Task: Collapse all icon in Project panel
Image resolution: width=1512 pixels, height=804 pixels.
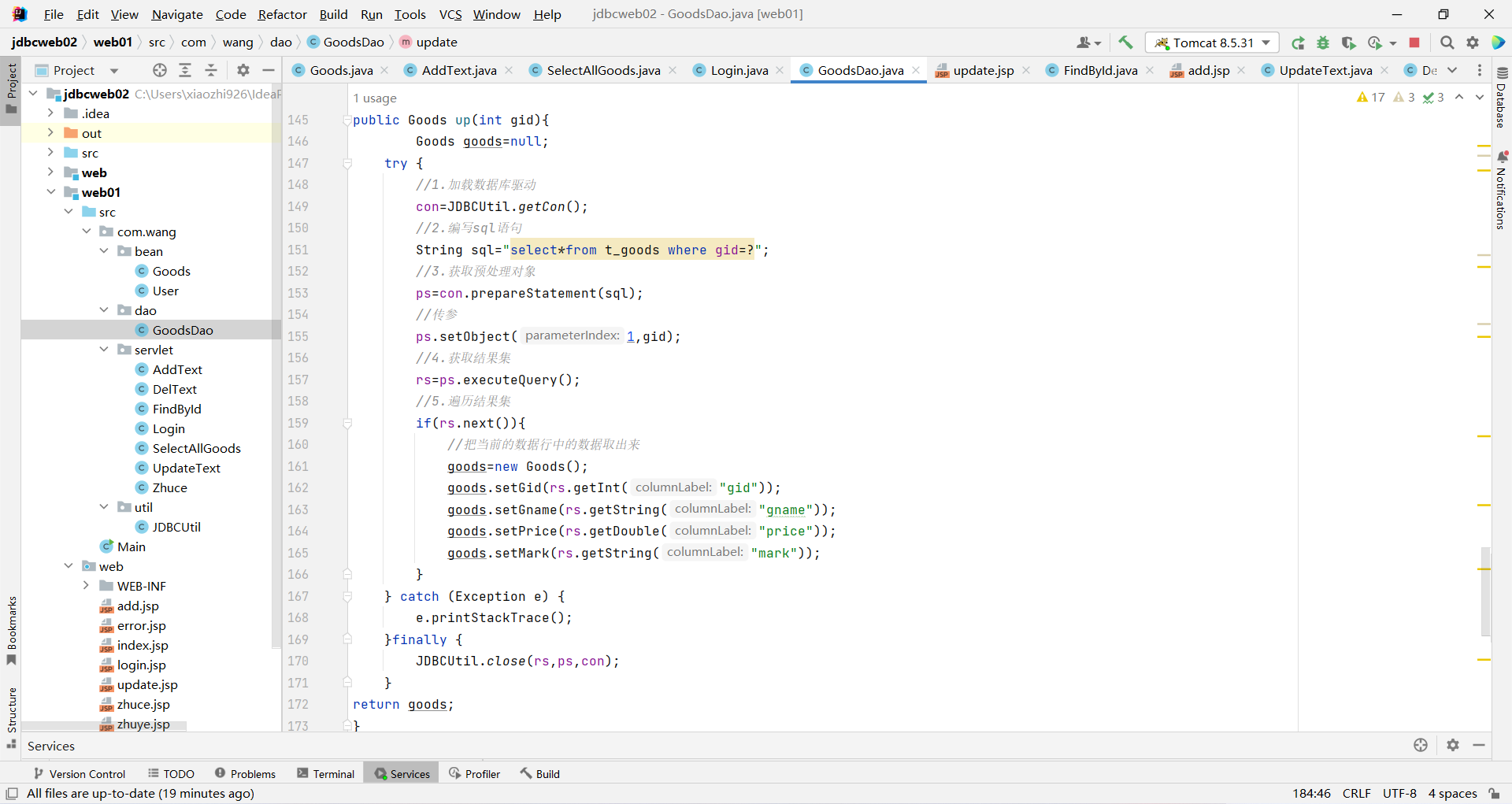Action: (x=211, y=70)
